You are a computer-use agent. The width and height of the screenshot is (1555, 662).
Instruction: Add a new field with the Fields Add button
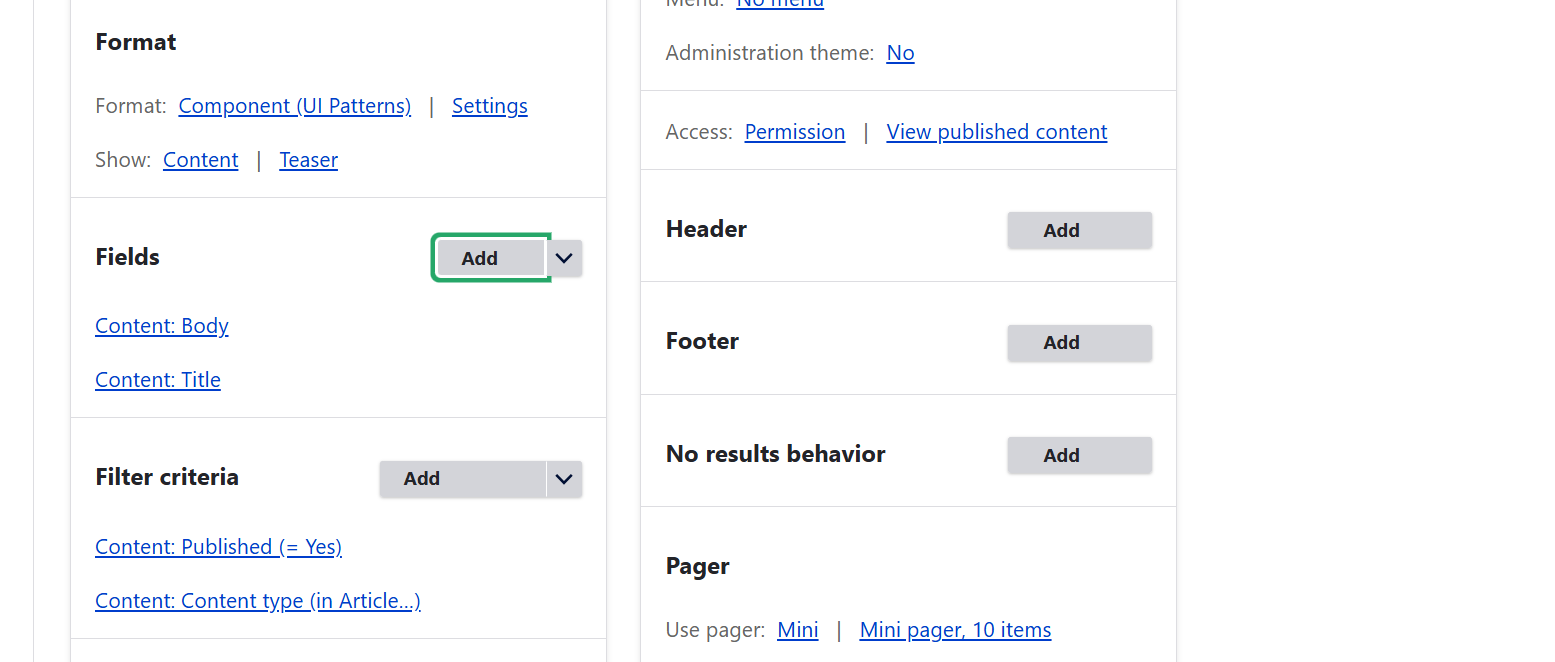point(480,257)
